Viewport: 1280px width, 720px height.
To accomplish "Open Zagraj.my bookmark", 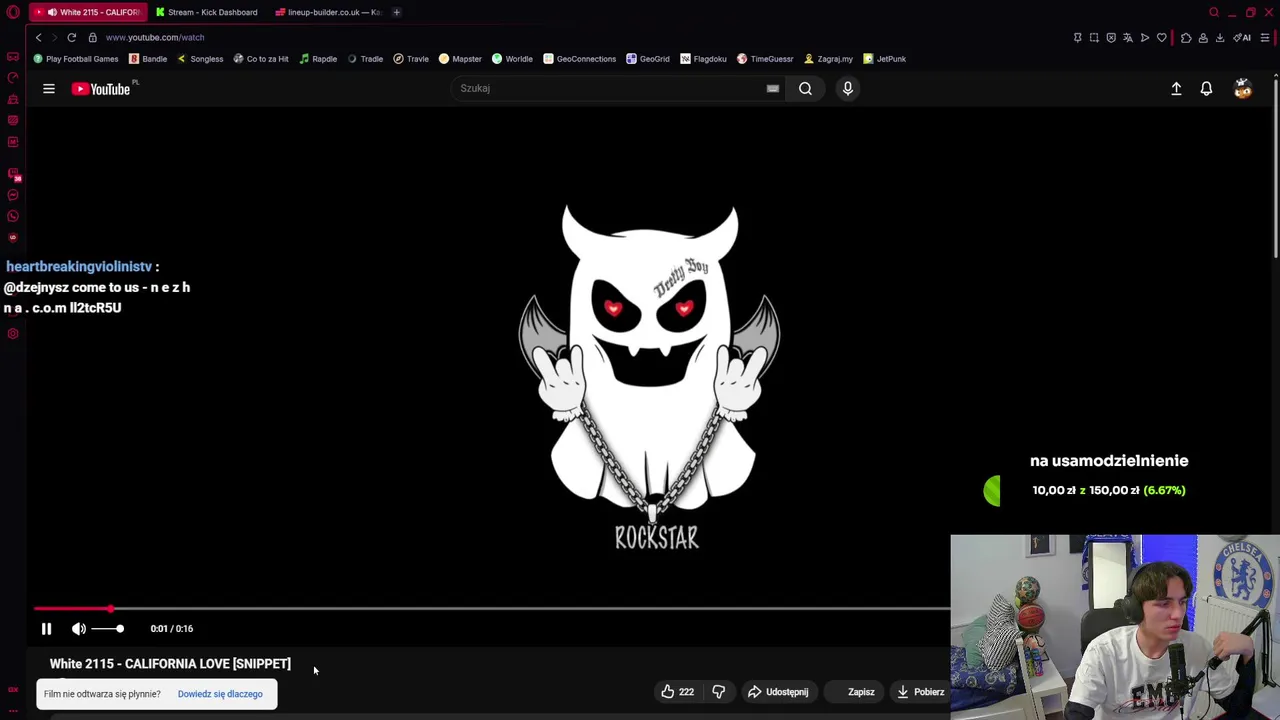I will pos(828,59).
